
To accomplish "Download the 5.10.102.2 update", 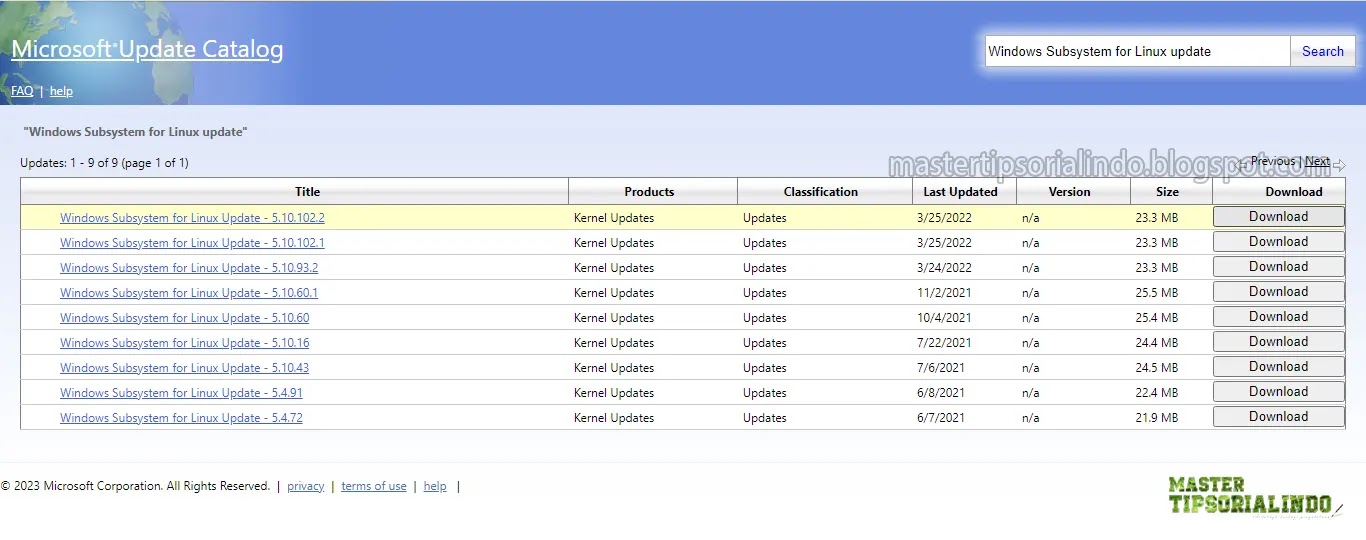I will [x=1278, y=217].
